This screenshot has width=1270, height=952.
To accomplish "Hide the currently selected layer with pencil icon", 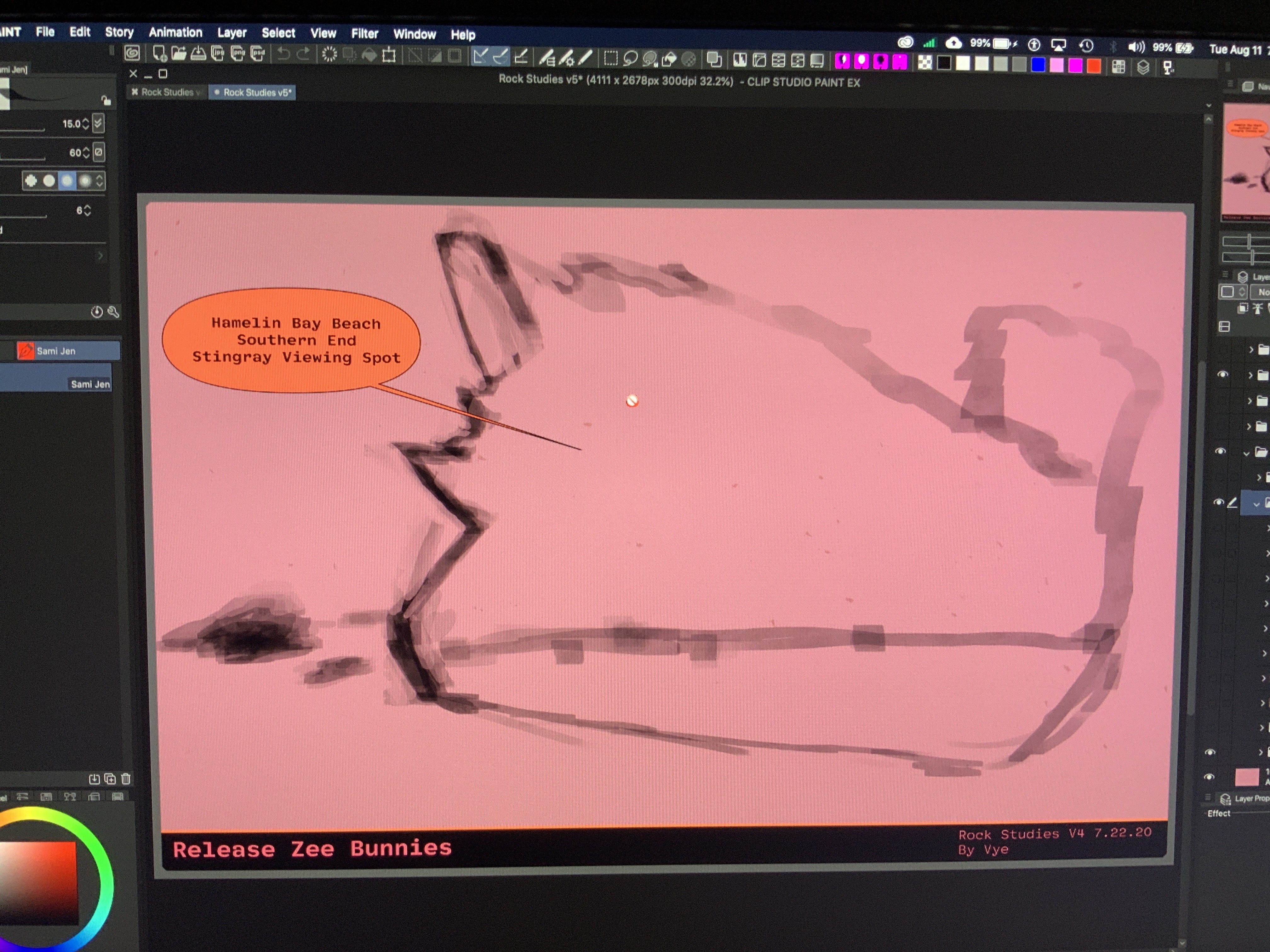I will coord(1218,502).
